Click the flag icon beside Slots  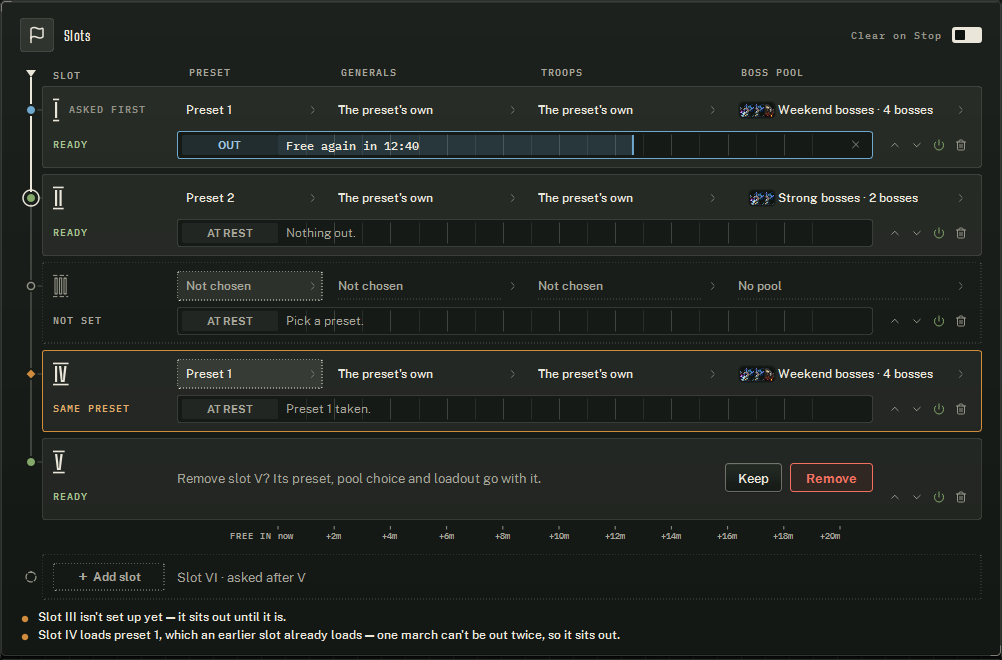coord(37,35)
